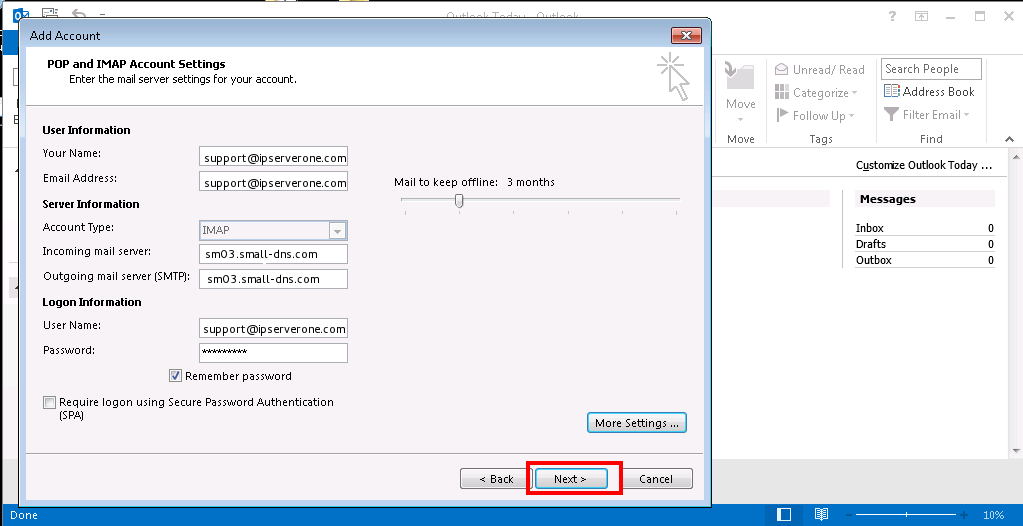Viewport: 1023px width, 526px height.
Task: Click the Send/Receive quick access icon
Action: click(50, 13)
